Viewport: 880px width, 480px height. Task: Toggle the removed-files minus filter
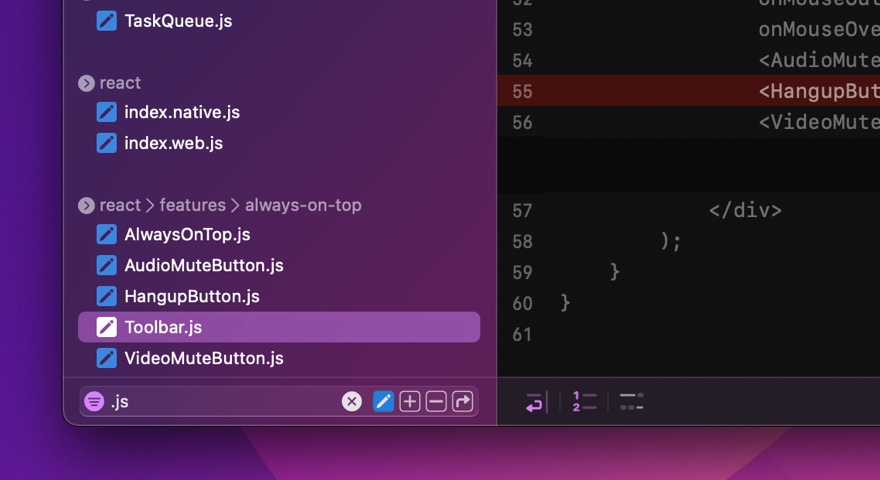click(436, 401)
